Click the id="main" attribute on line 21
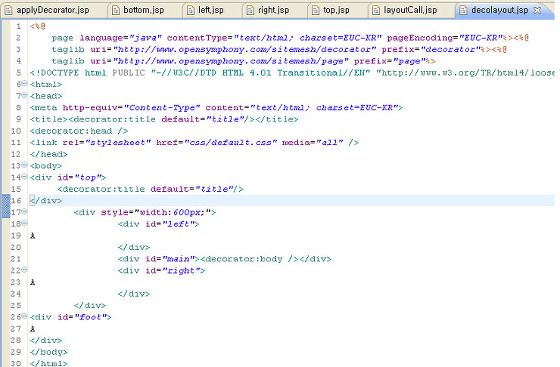Image resolution: width=560 pixels, height=367 pixels. pyautogui.click(x=172, y=259)
